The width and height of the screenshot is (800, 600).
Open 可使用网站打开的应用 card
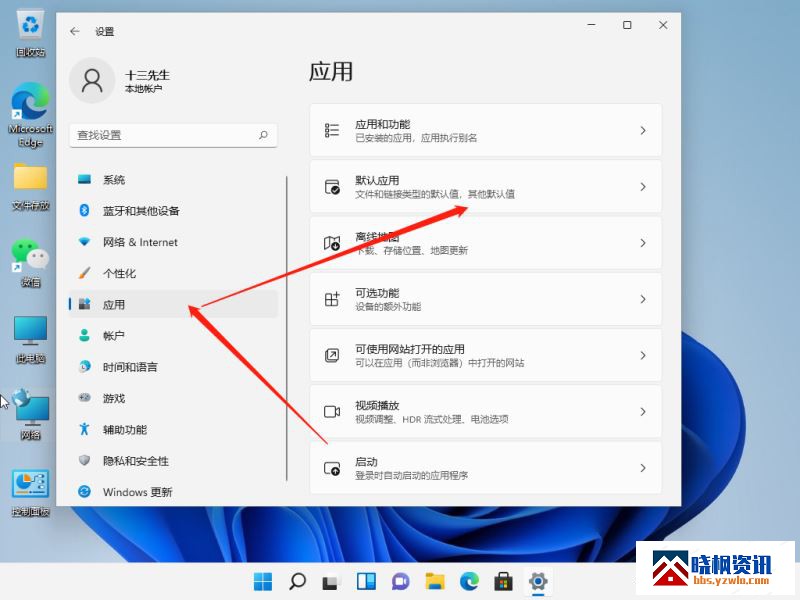(486, 356)
